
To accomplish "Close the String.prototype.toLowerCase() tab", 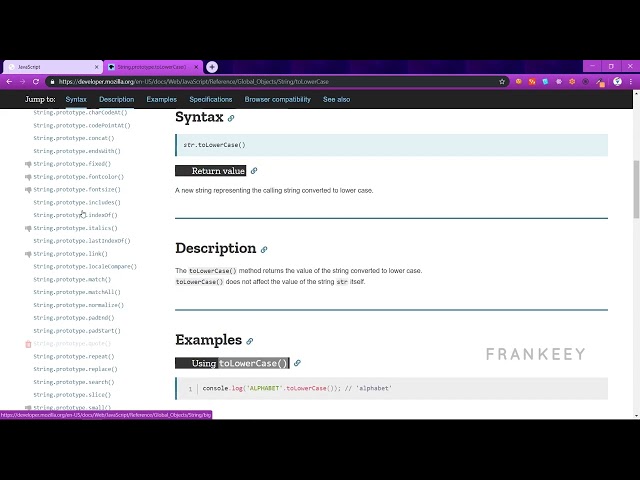I will (196, 67).
